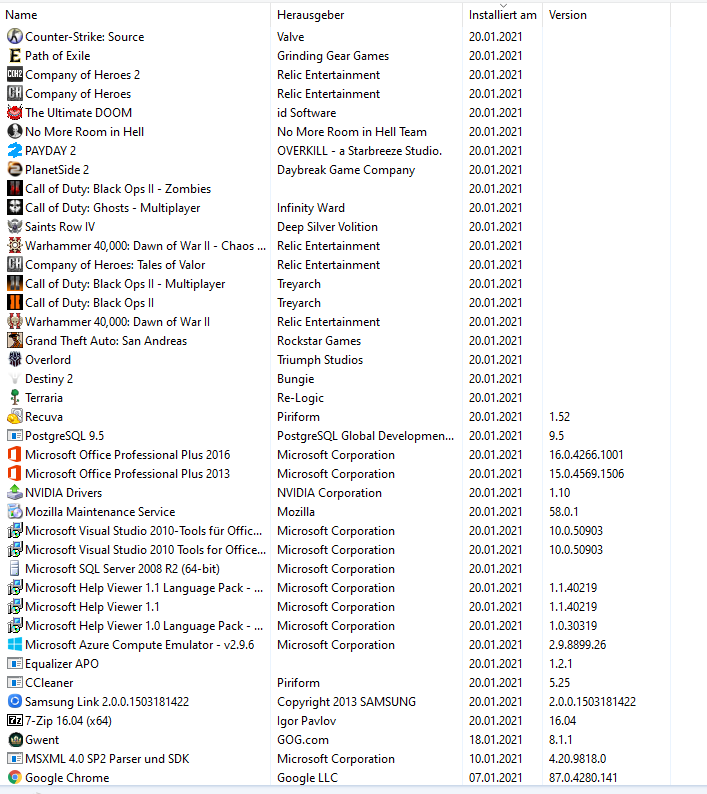The image size is (707, 794).
Task: Click the publisher Daybreak Game Company
Action: (x=346, y=170)
